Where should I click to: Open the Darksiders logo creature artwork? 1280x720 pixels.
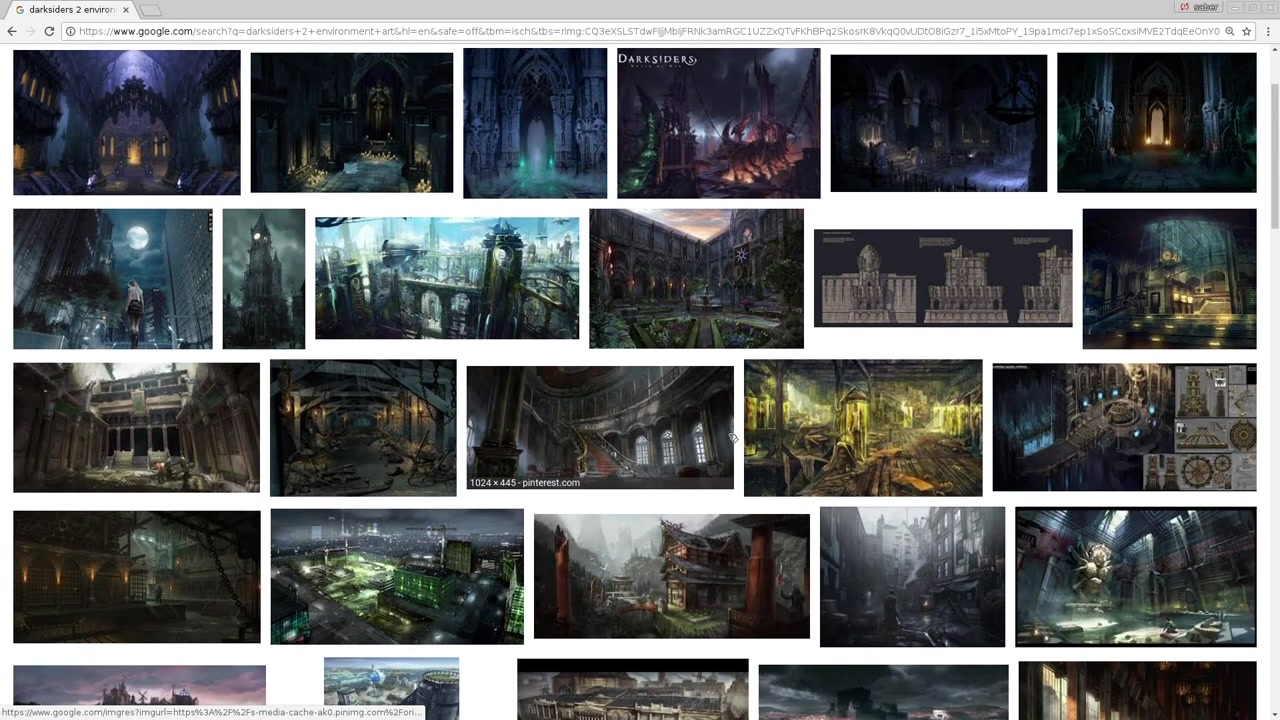coord(719,123)
